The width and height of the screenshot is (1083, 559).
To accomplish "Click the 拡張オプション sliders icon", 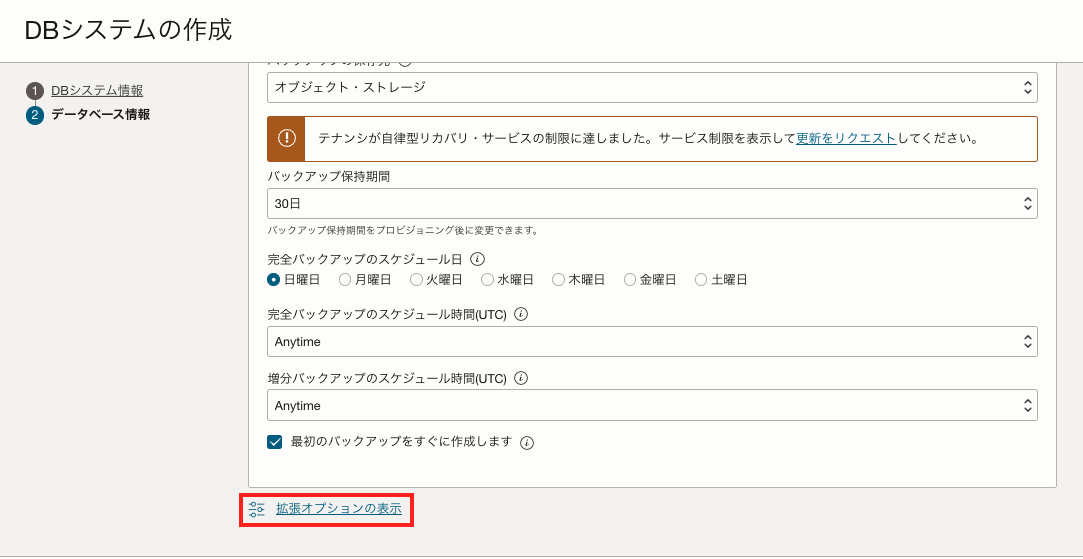I will [x=257, y=509].
